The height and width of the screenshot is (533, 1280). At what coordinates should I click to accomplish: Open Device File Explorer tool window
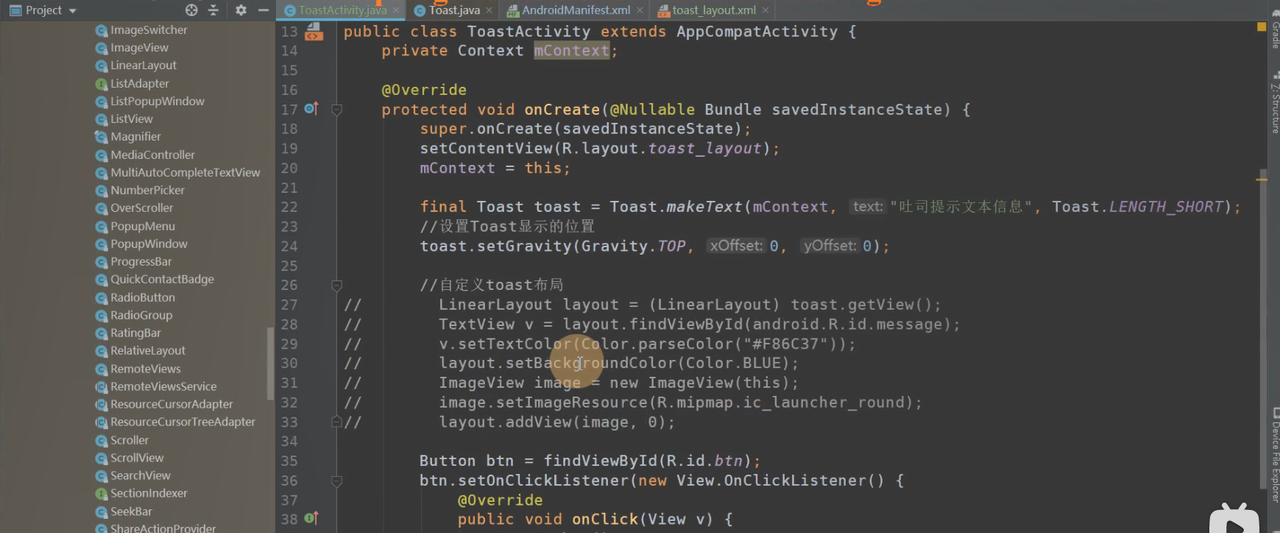click(x=1274, y=455)
